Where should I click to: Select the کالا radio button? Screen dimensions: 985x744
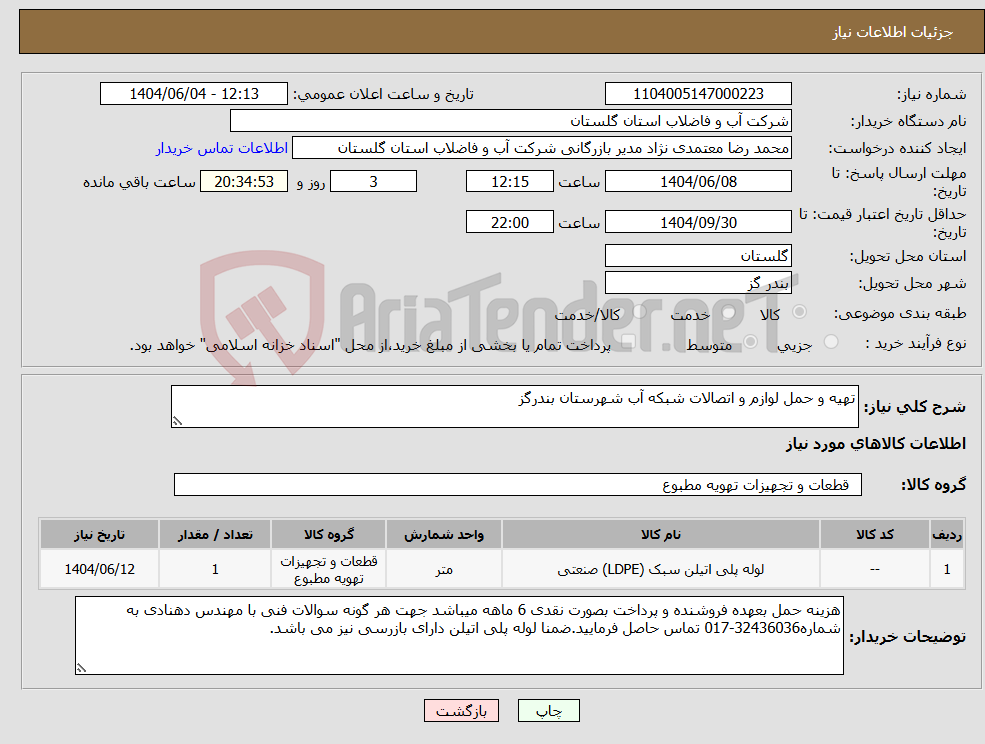(800, 310)
